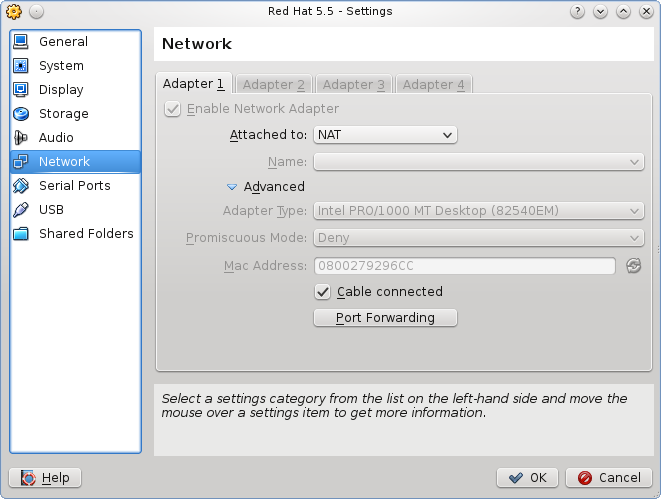The height and width of the screenshot is (499, 661).
Task: Select Display settings category
Action: pos(75,89)
